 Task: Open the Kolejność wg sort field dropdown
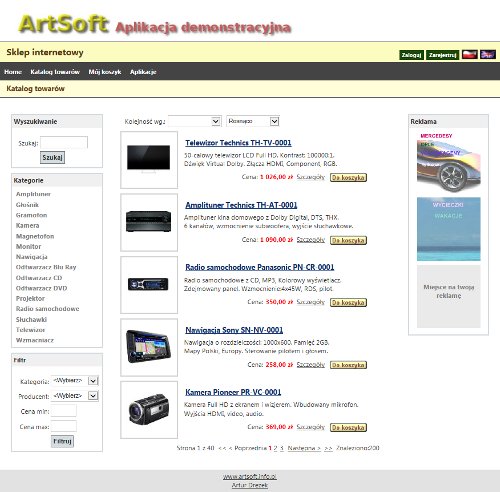[194, 121]
